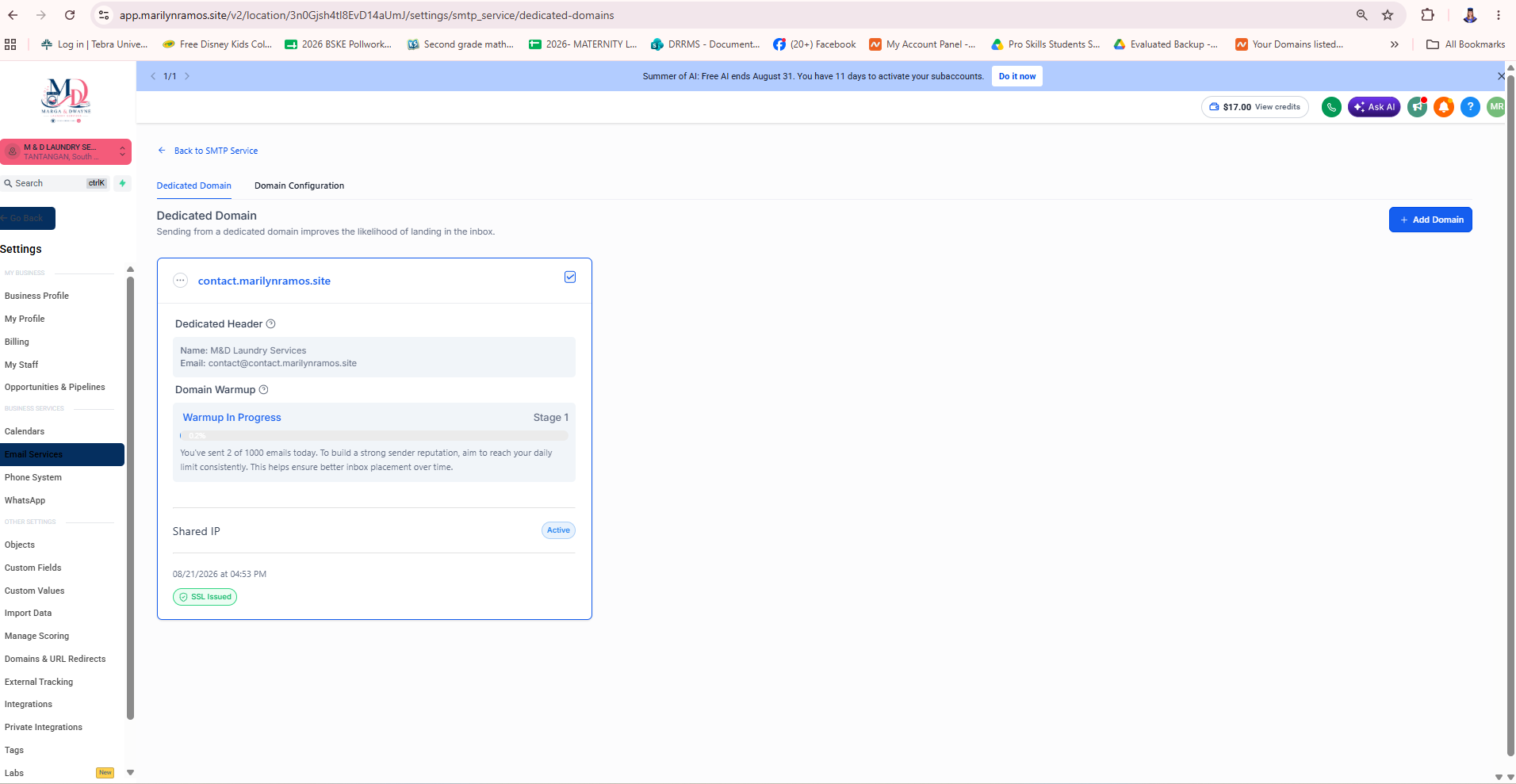Show Dedicated Header help tooltip icon
The width and height of the screenshot is (1516, 784).
click(x=270, y=324)
